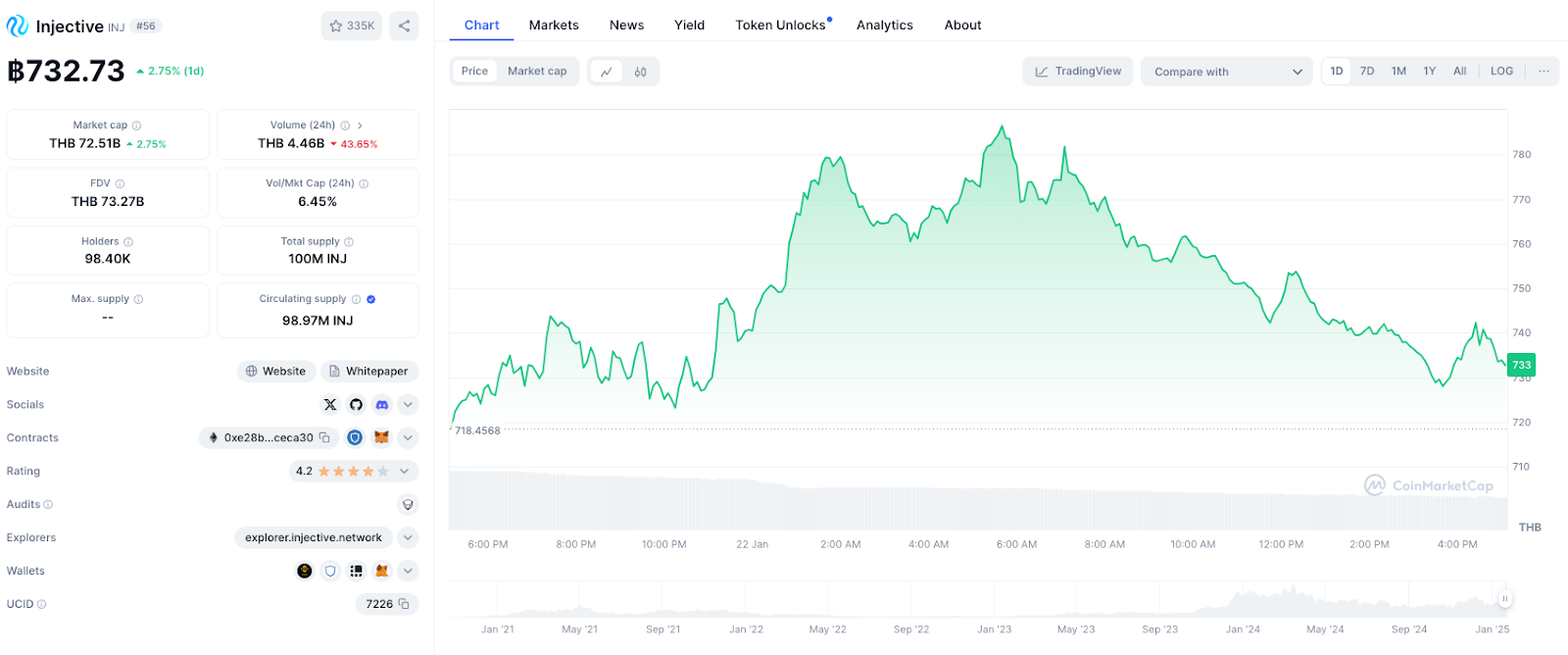The image size is (1568, 655).
Task: Click the share icon beside the watchlist
Action: tap(404, 25)
